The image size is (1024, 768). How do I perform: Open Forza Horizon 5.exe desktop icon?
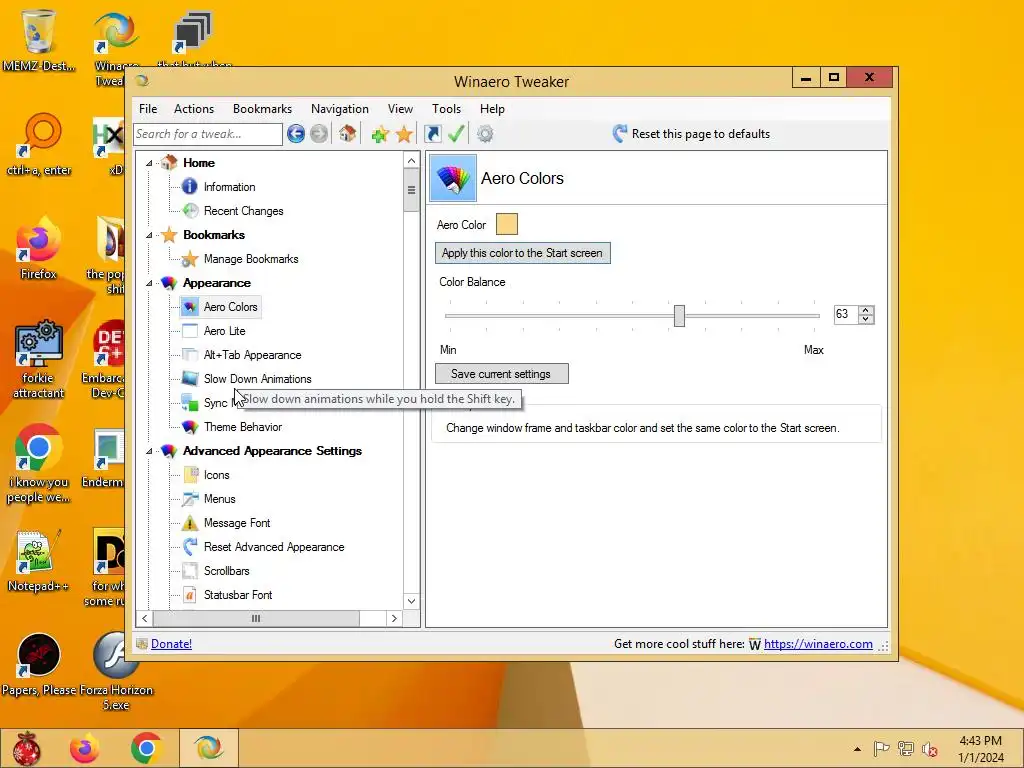pyautogui.click(x=116, y=671)
